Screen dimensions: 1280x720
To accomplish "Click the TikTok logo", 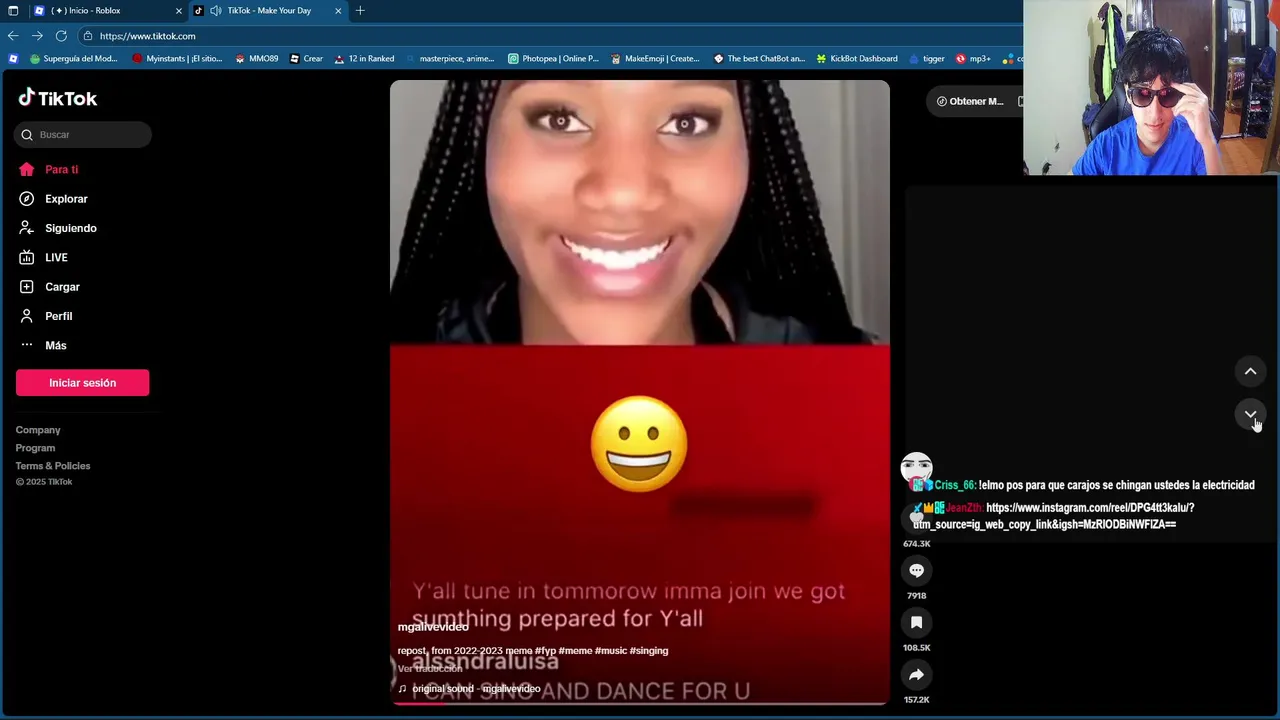I will (x=58, y=98).
